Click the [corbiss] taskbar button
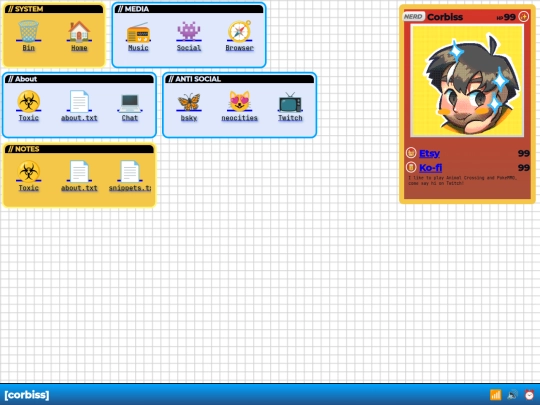 (x=27, y=395)
